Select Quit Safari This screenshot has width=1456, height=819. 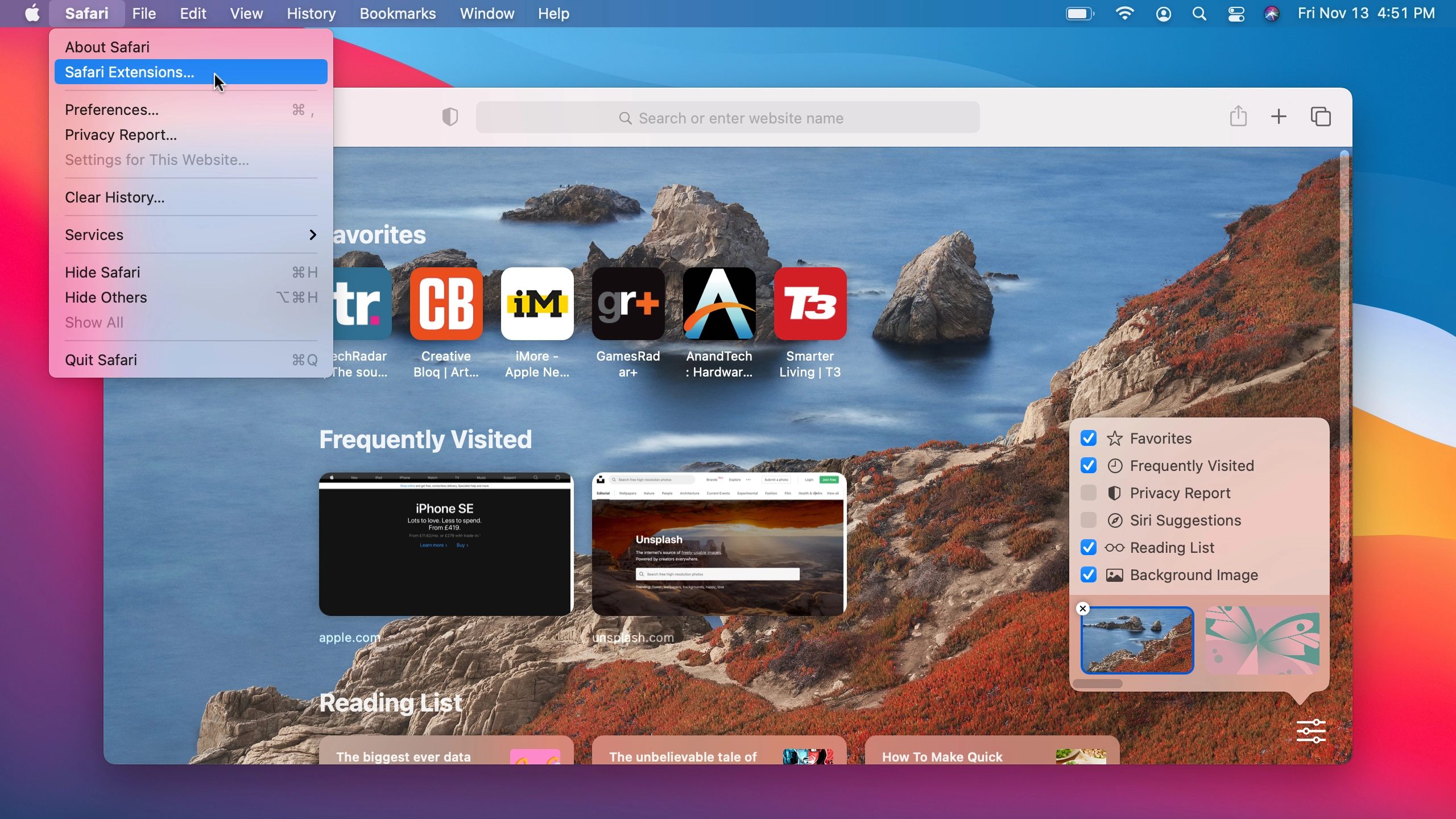pyautogui.click(x=191, y=360)
